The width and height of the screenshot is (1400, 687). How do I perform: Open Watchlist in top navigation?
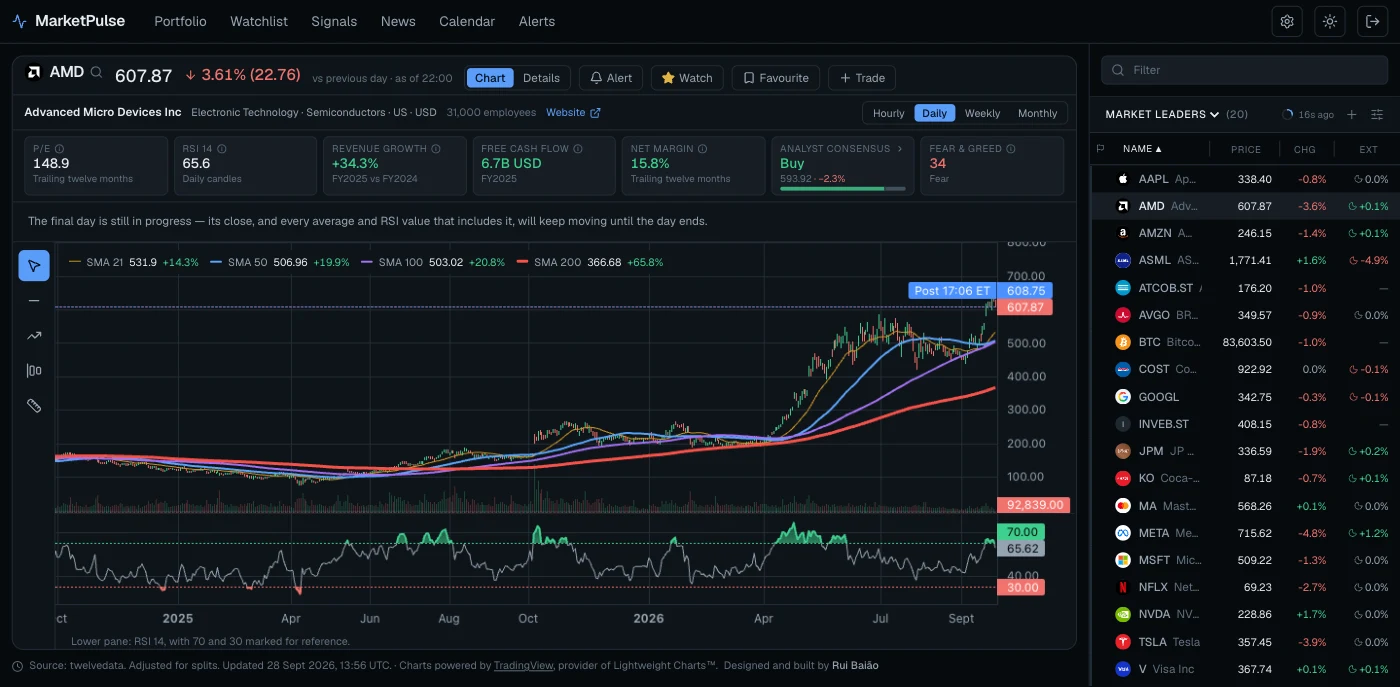[259, 21]
